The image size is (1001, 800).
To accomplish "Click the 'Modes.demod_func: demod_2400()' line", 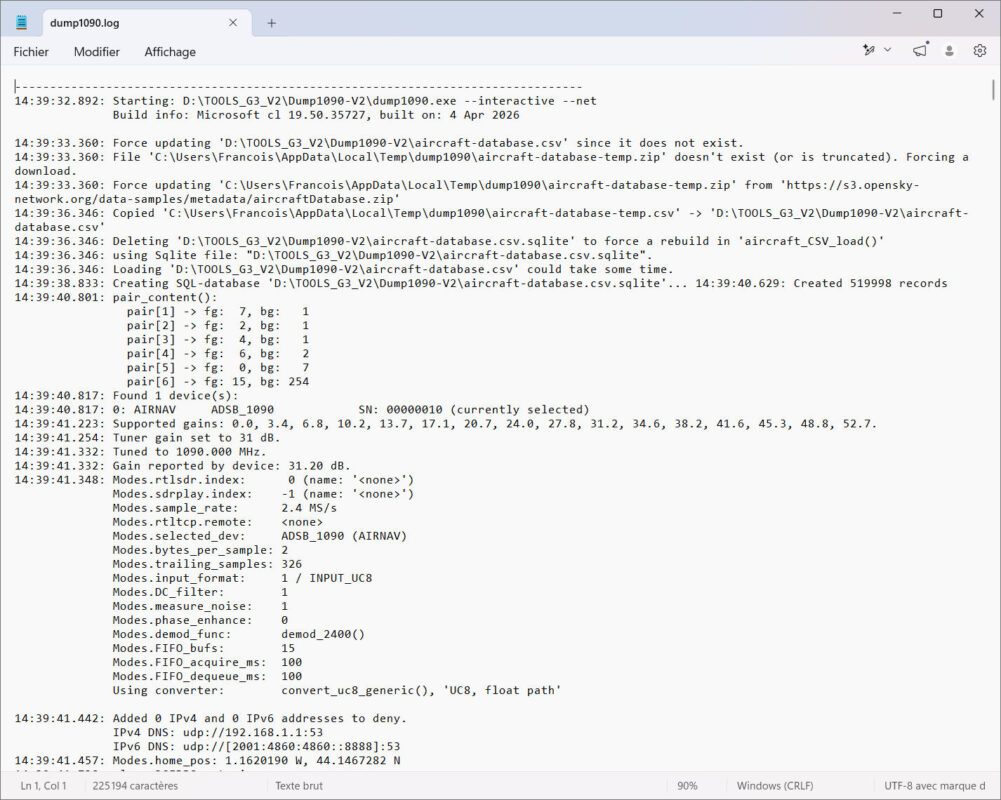I will tap(239, 635).
